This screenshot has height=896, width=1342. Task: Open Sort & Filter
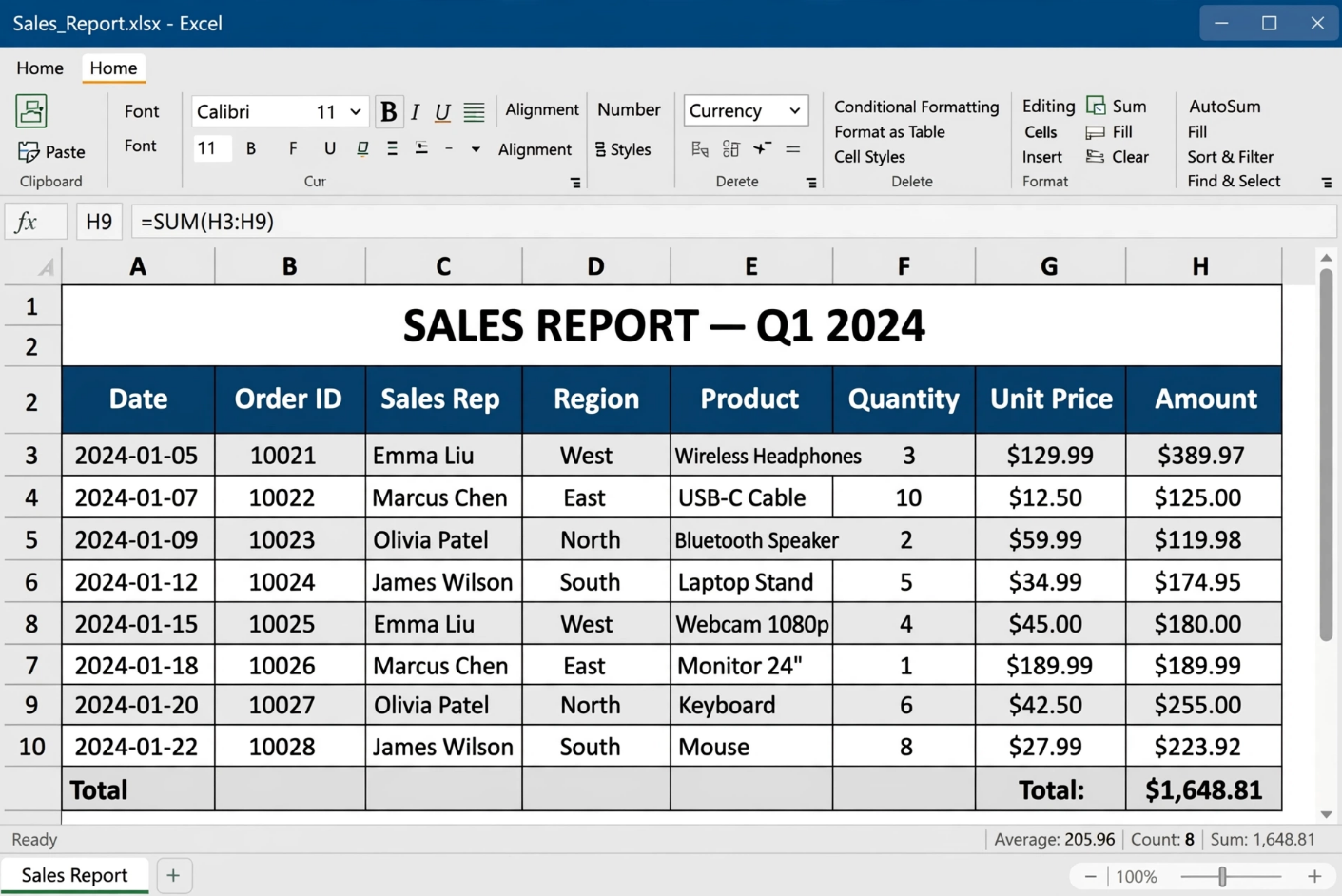pos(1230,157)
